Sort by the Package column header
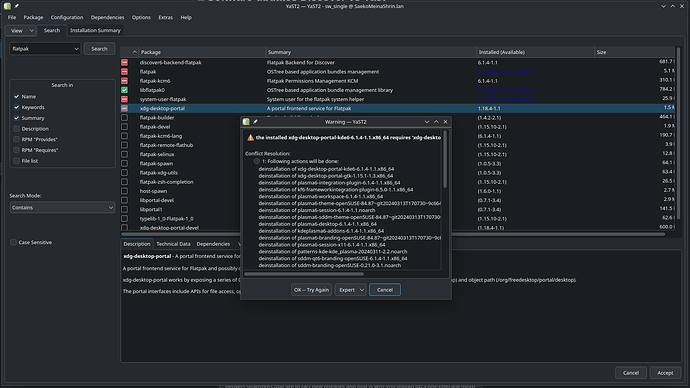The width and height of the screenshot is (690, 388). coord(202,52)
